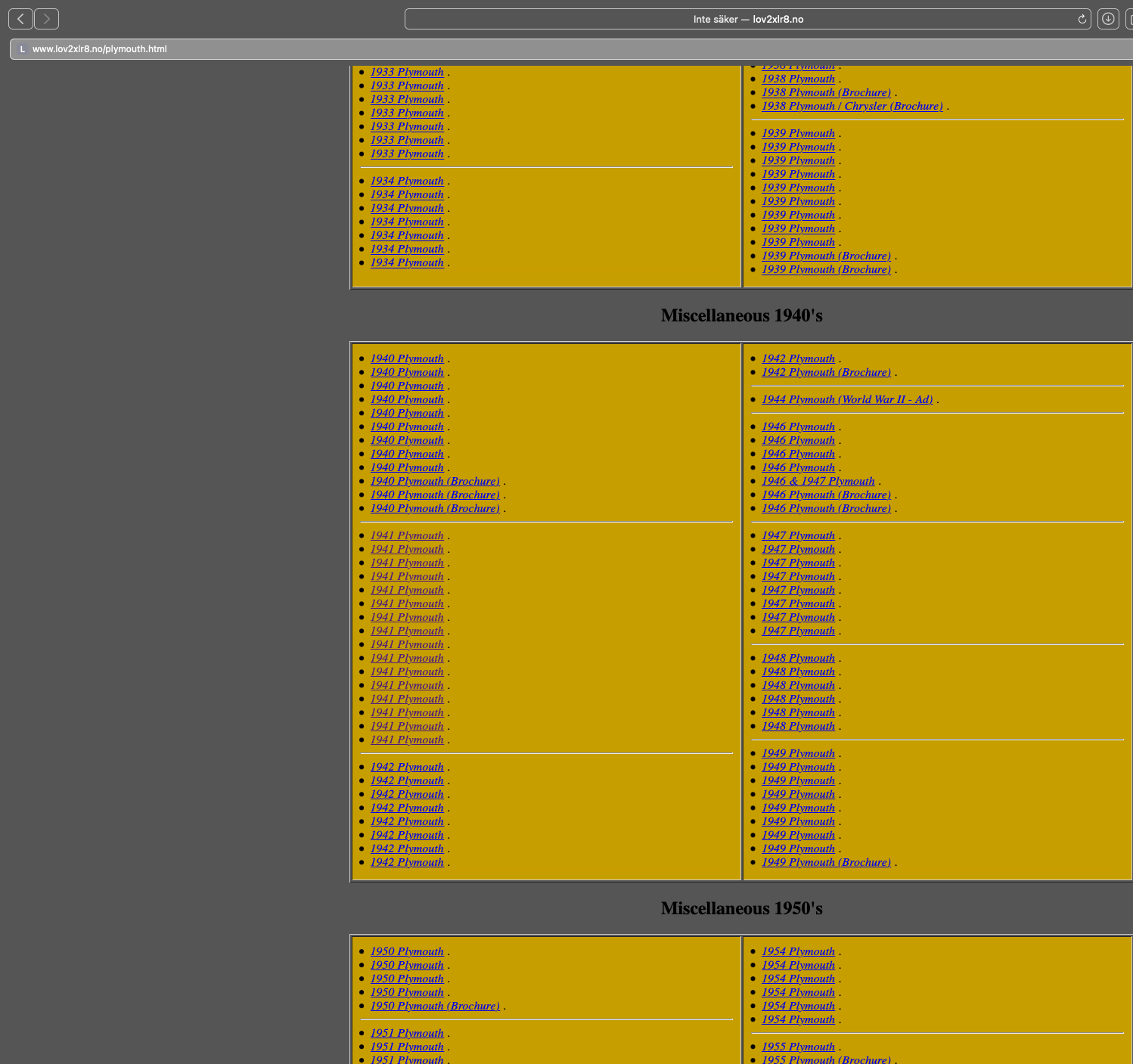Click the first visited 1941 Plymouth link
The width and height of the screenshot is (1133, 1064).
407,535
